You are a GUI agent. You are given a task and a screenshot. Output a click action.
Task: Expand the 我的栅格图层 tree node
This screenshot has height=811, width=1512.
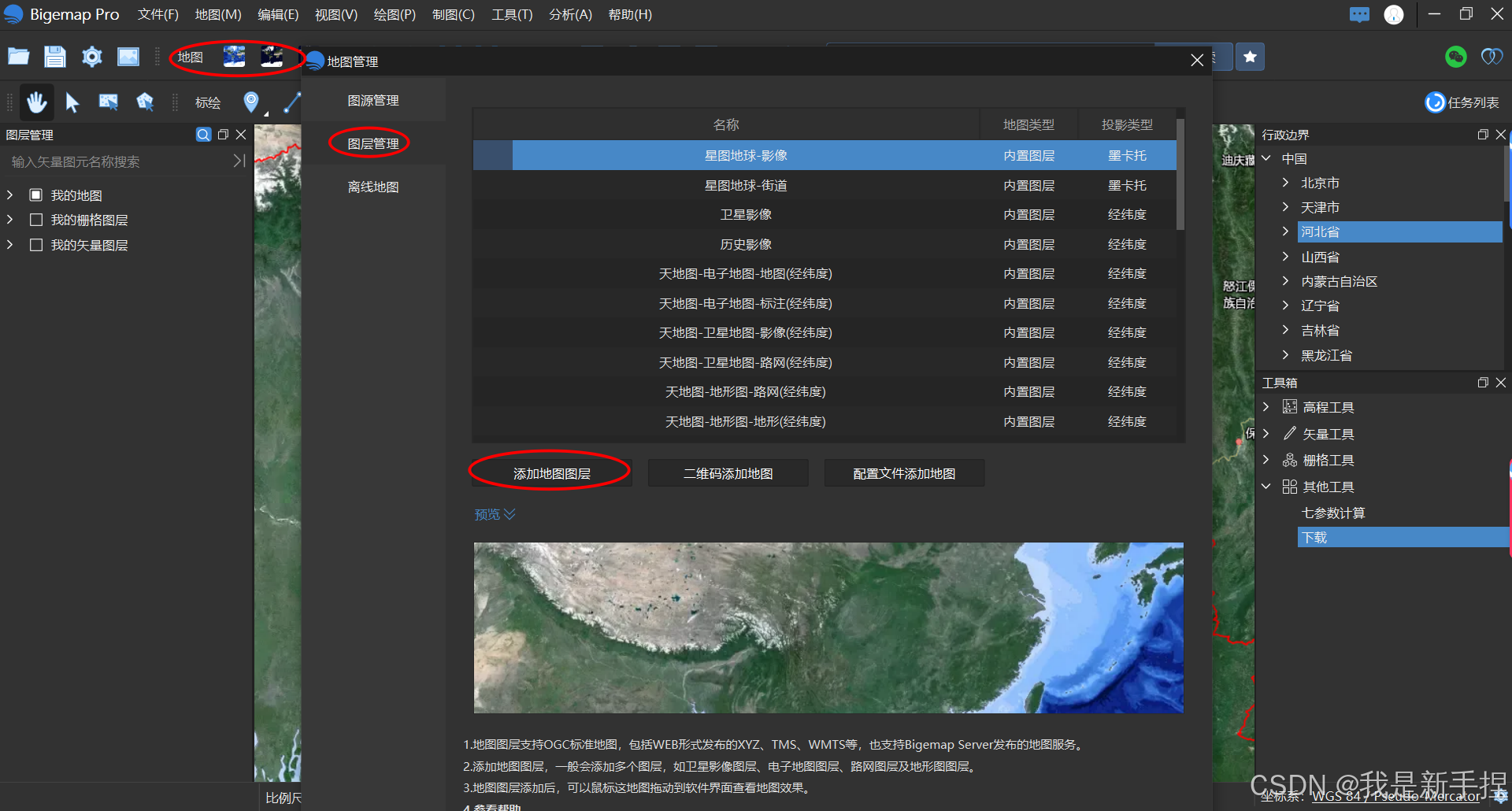(x=9, y=220)
